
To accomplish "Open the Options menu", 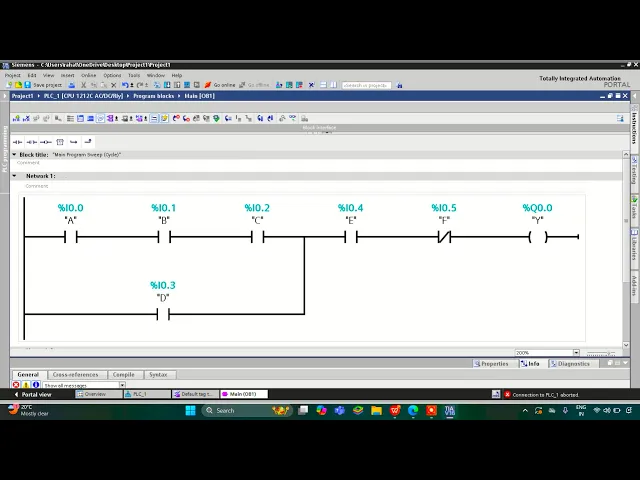I will tap(112, 76).
